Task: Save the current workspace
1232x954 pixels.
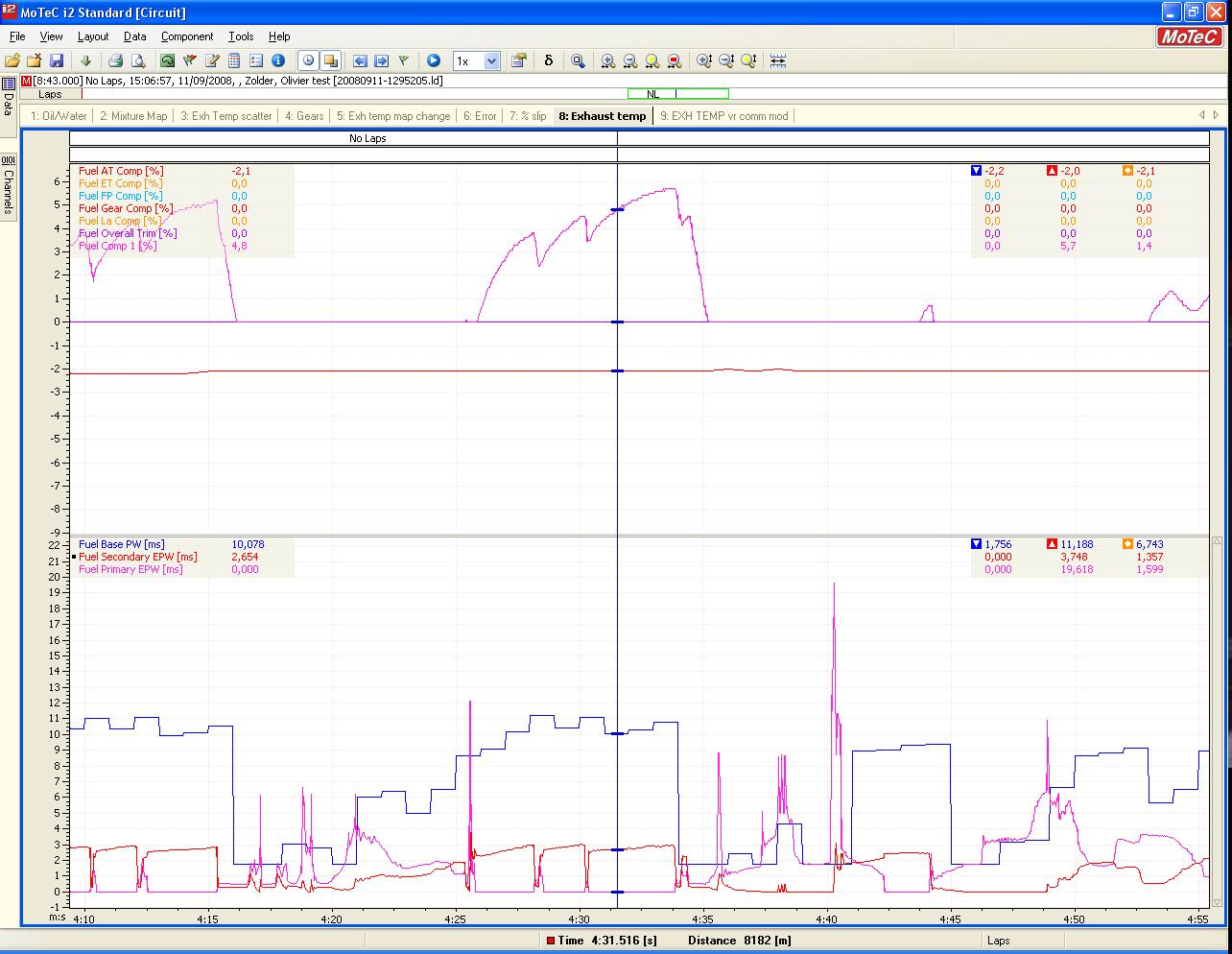Action: (x=57, y=60)
